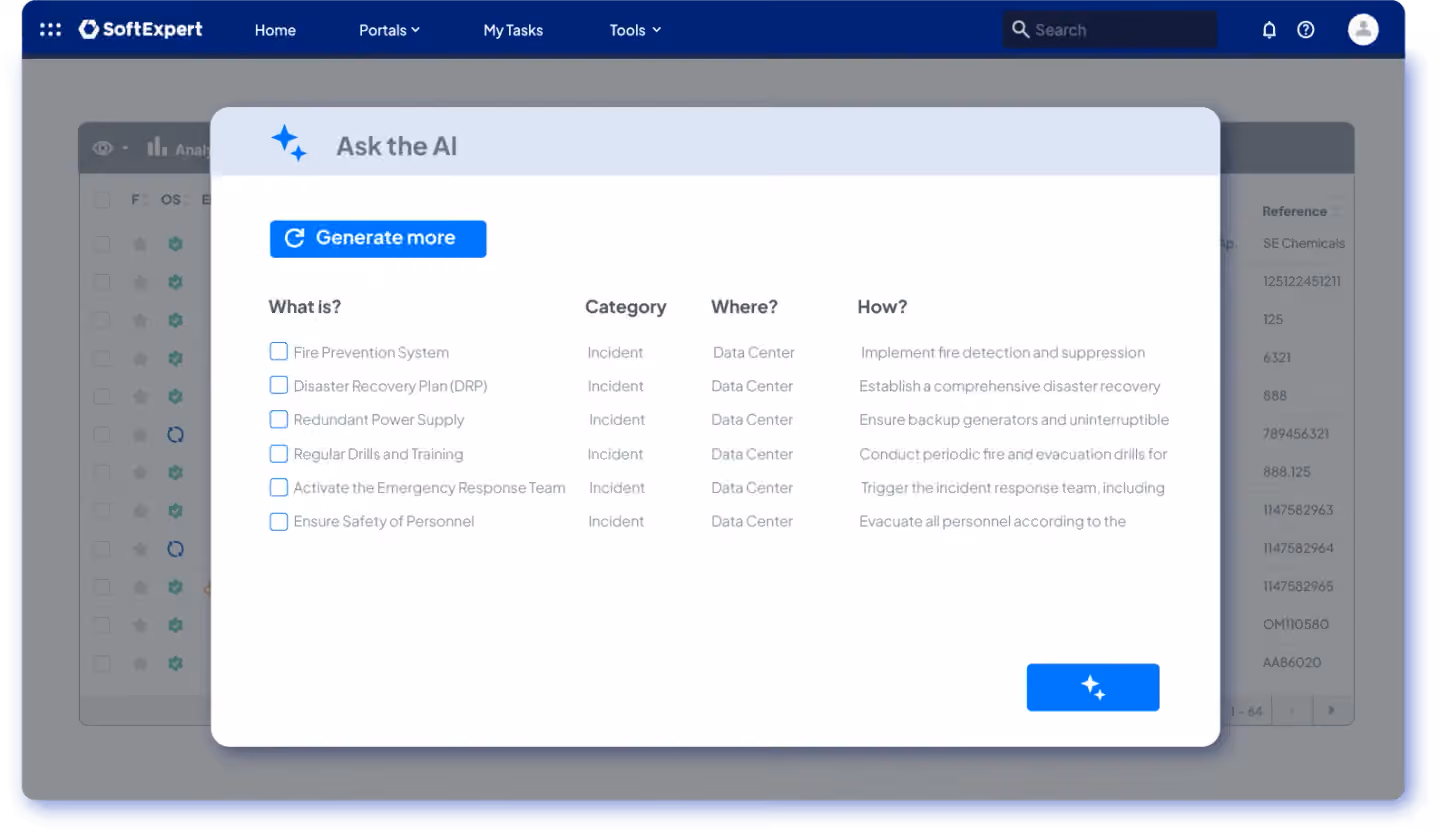Enable the Activate the Emergency Response Team checkbox
The width and height of the screenshot is (1440, 835).
pos(279,488)
